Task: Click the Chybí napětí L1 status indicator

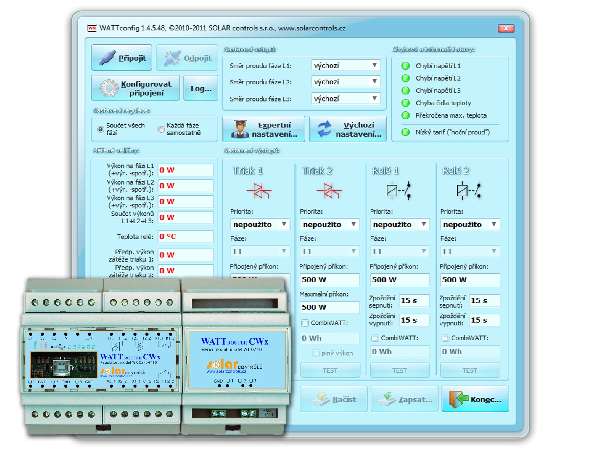Action: [405, 66]
